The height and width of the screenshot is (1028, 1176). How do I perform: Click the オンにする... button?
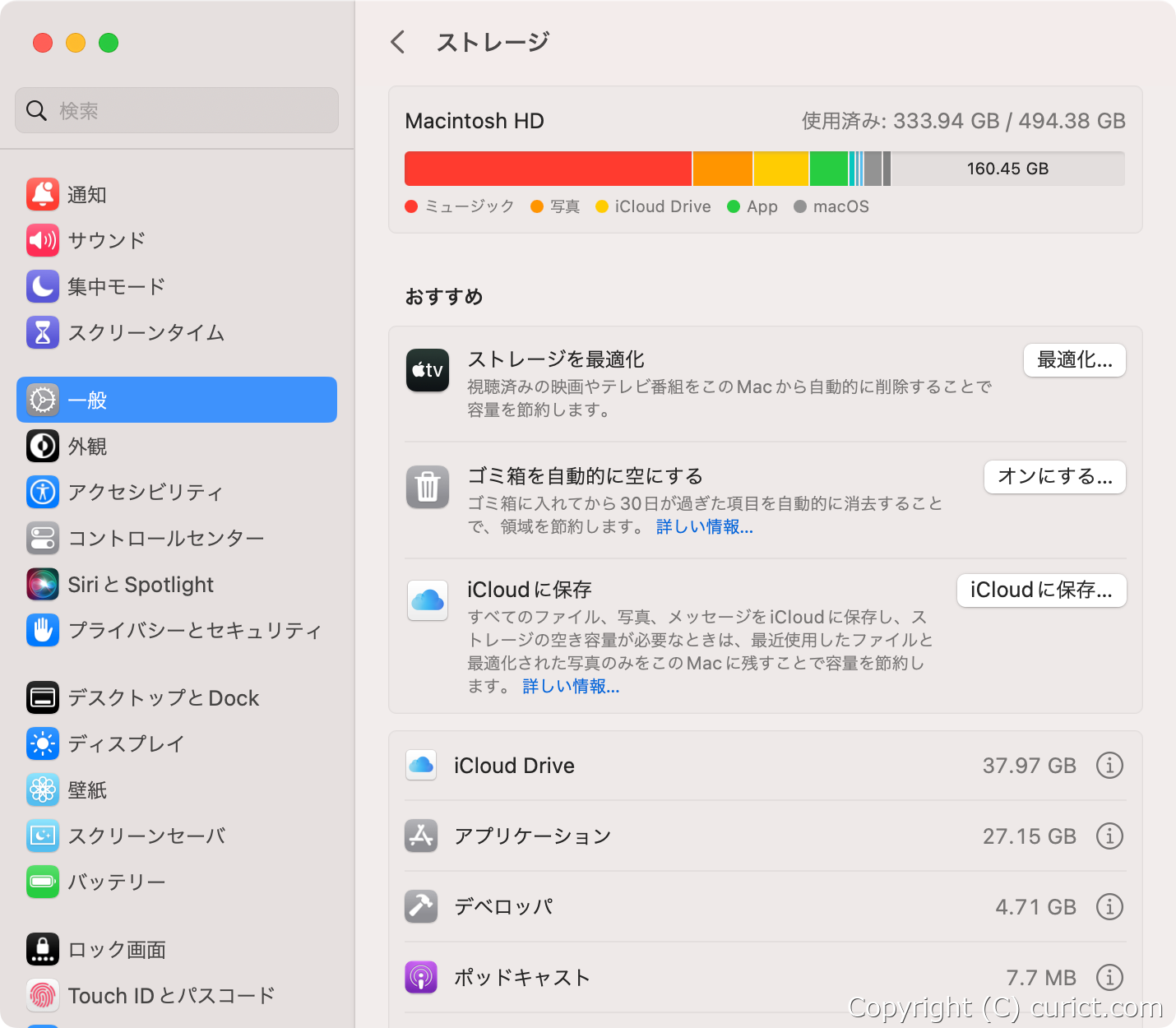(x=1055, y=477)
